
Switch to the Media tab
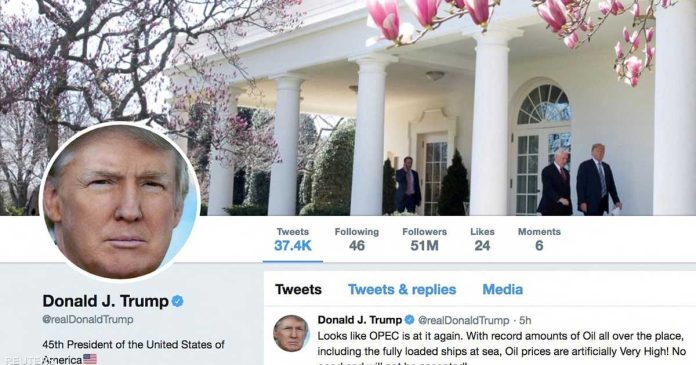coord(502,290)
